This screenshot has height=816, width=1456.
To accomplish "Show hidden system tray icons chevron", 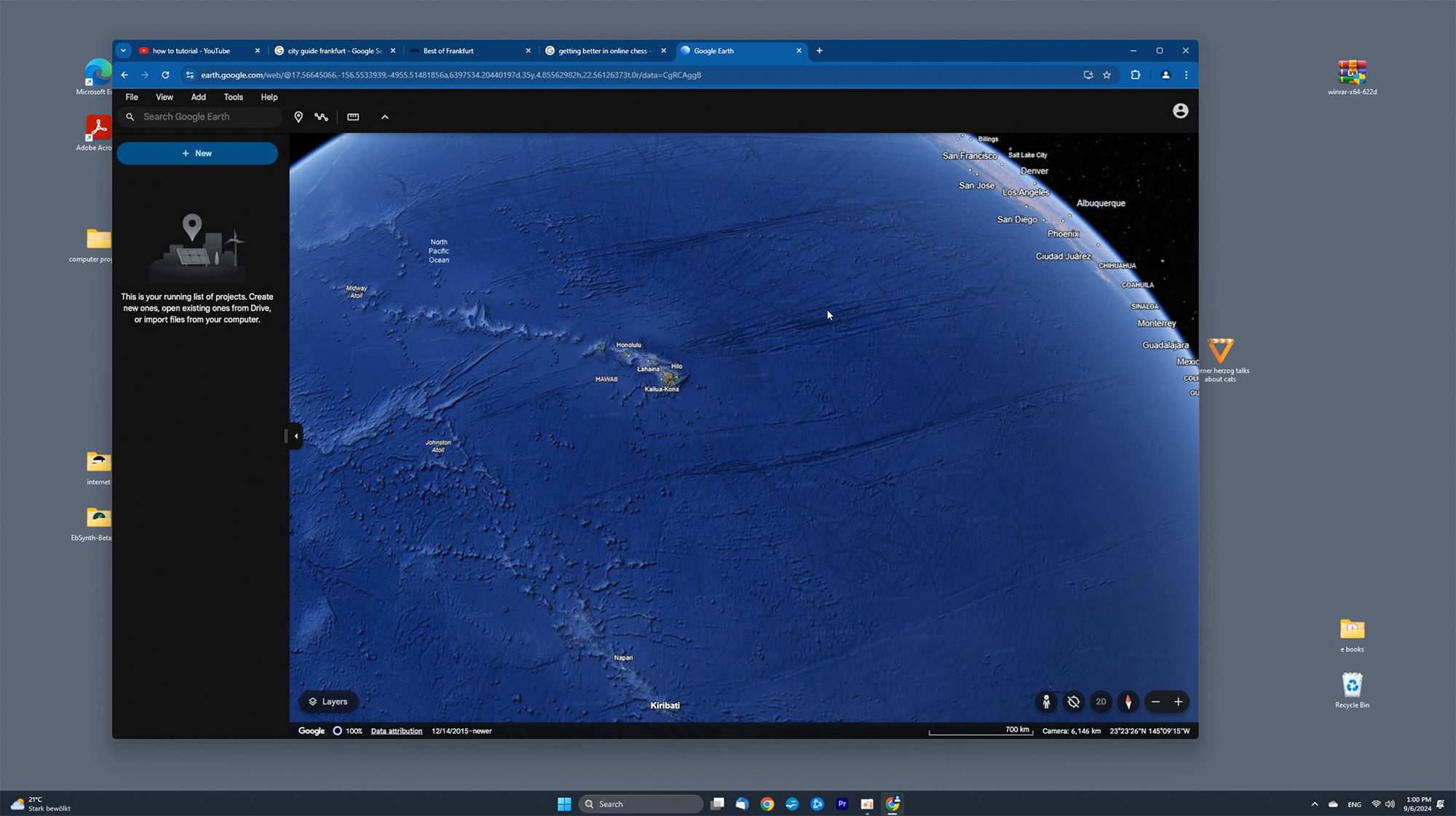I will coord(1314,804).
